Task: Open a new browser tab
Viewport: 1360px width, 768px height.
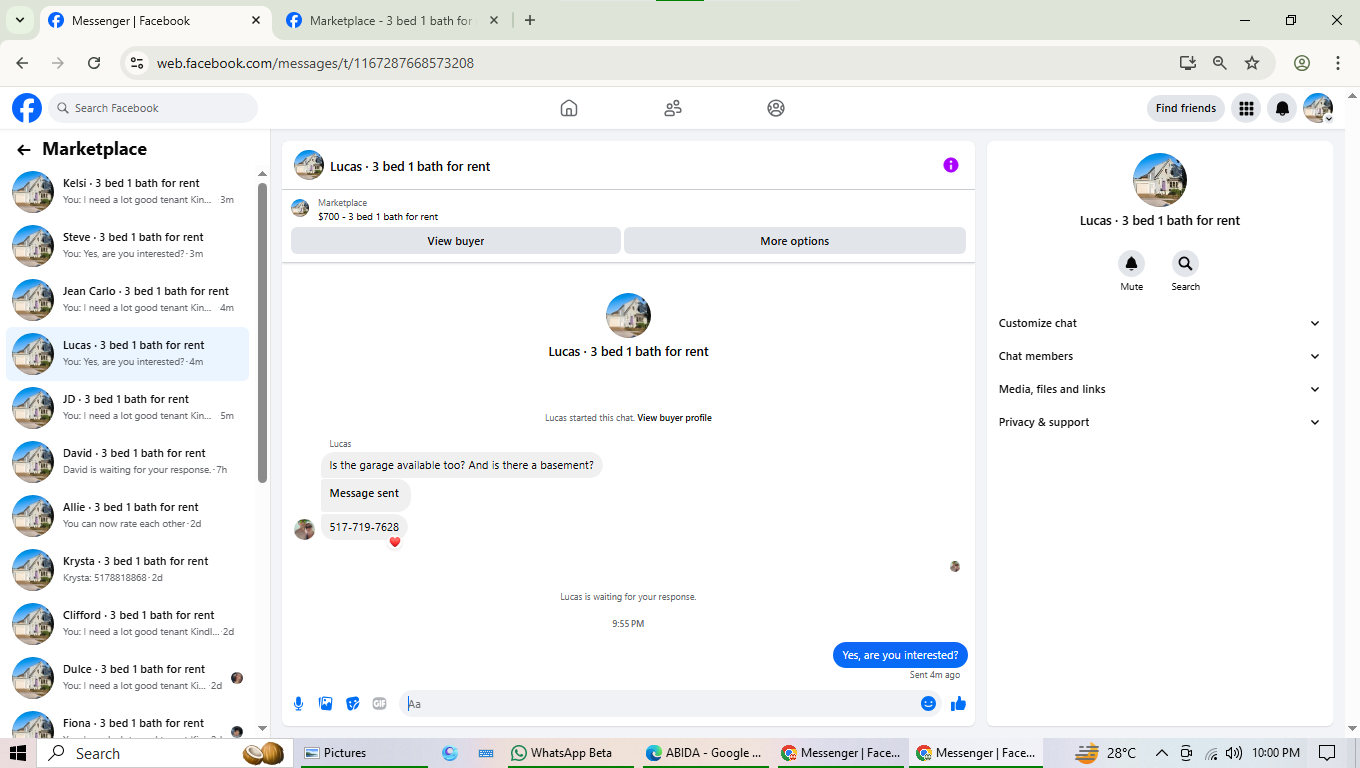Action: pos(530,20)
